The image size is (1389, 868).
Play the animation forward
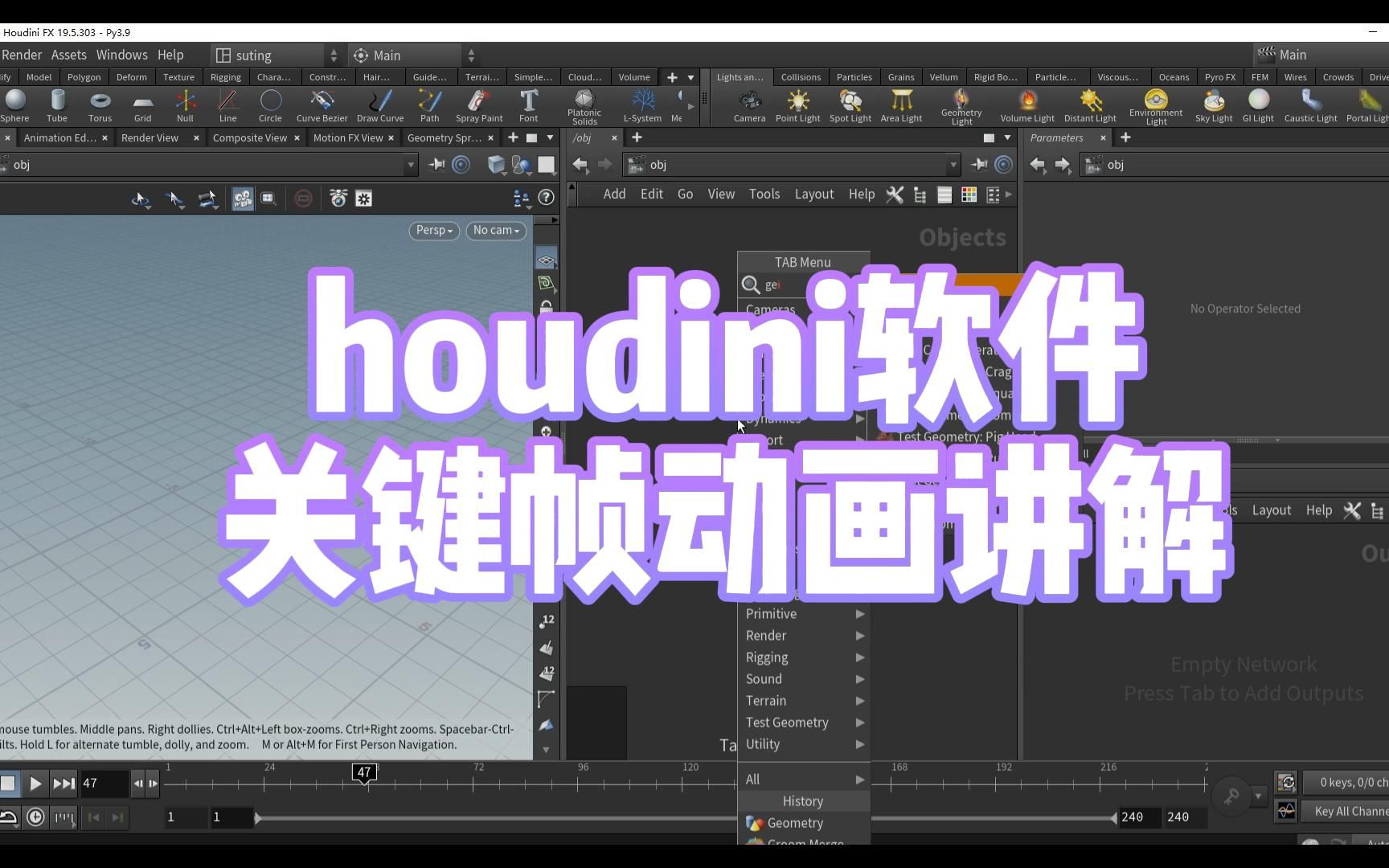(x=35, y=783)
